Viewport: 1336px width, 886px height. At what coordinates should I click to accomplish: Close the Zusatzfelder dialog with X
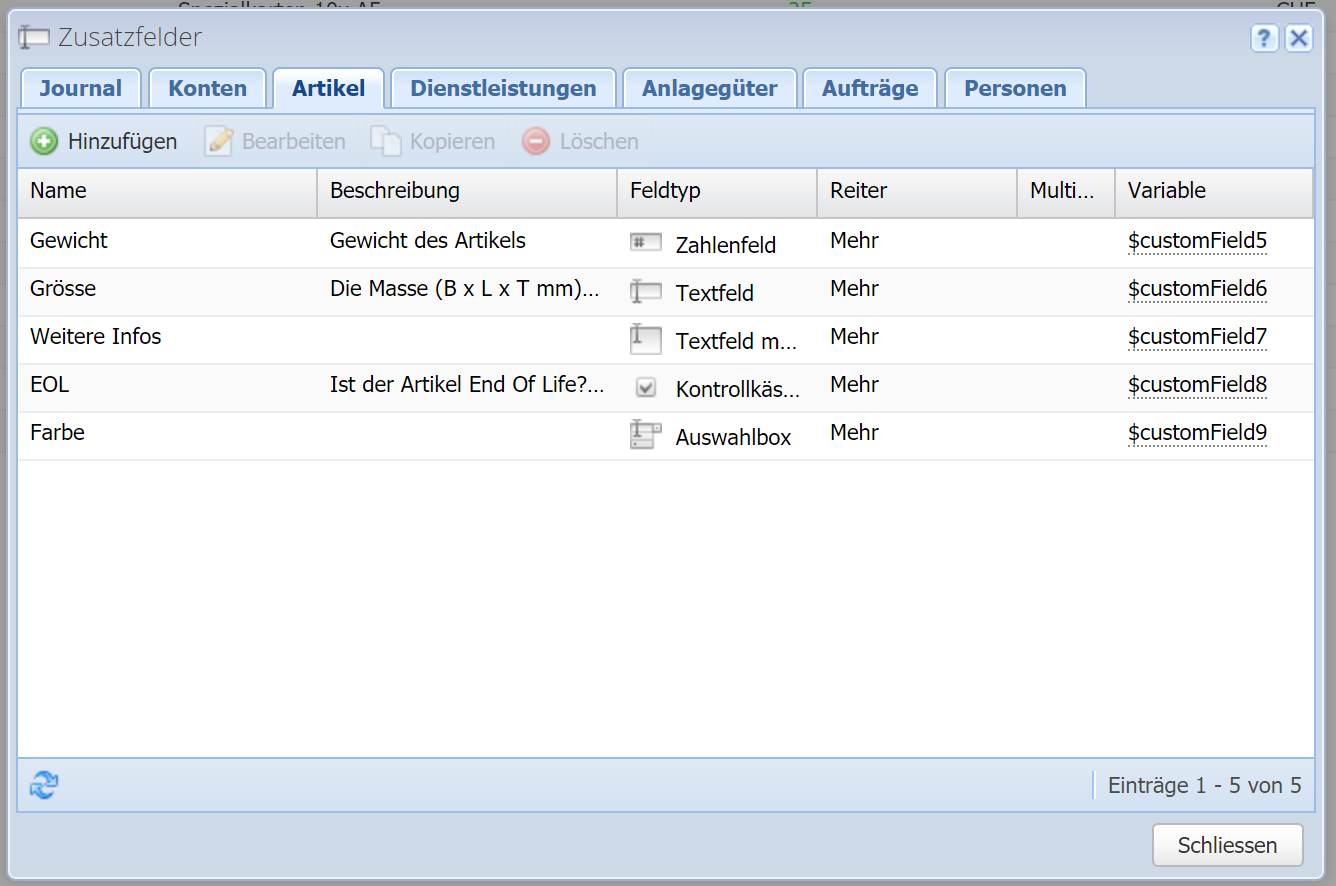(x=1298, y=39)
